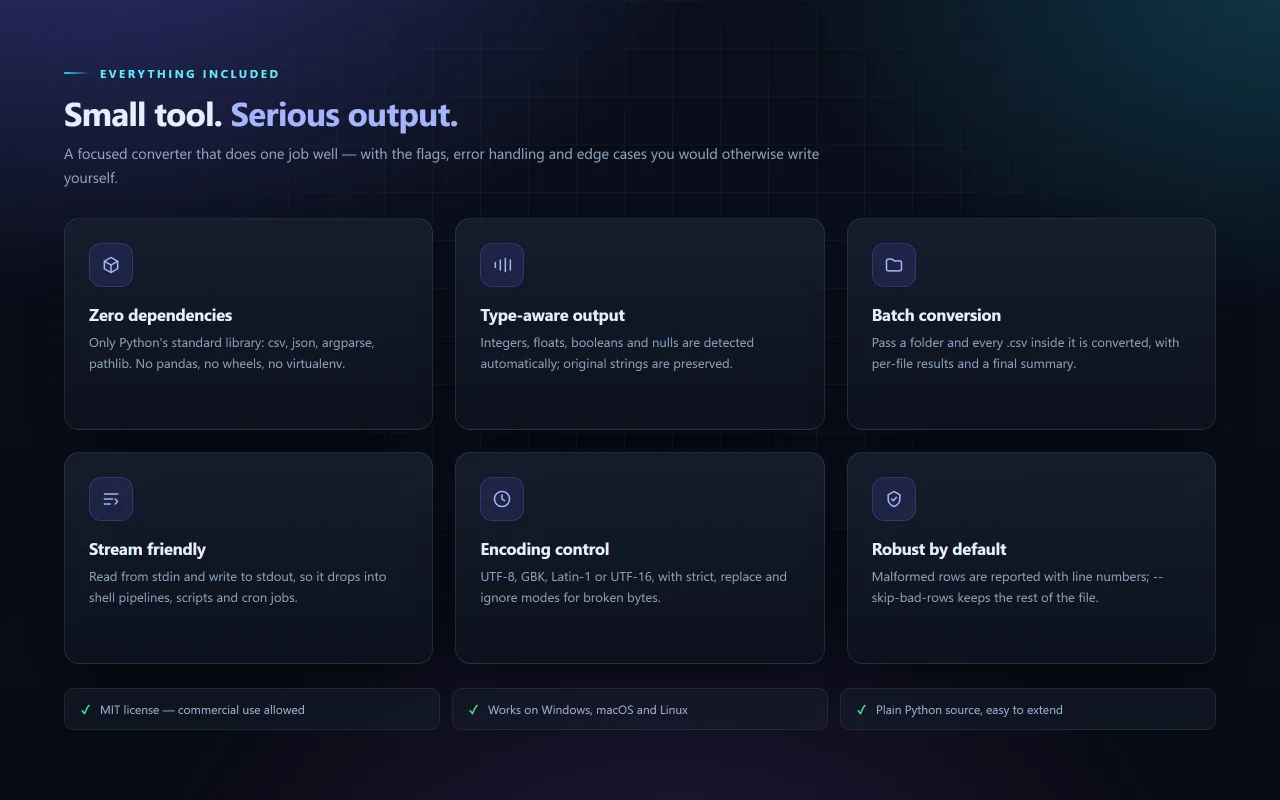Click the "Small tool. Serious output." headline

pos(261,115)
